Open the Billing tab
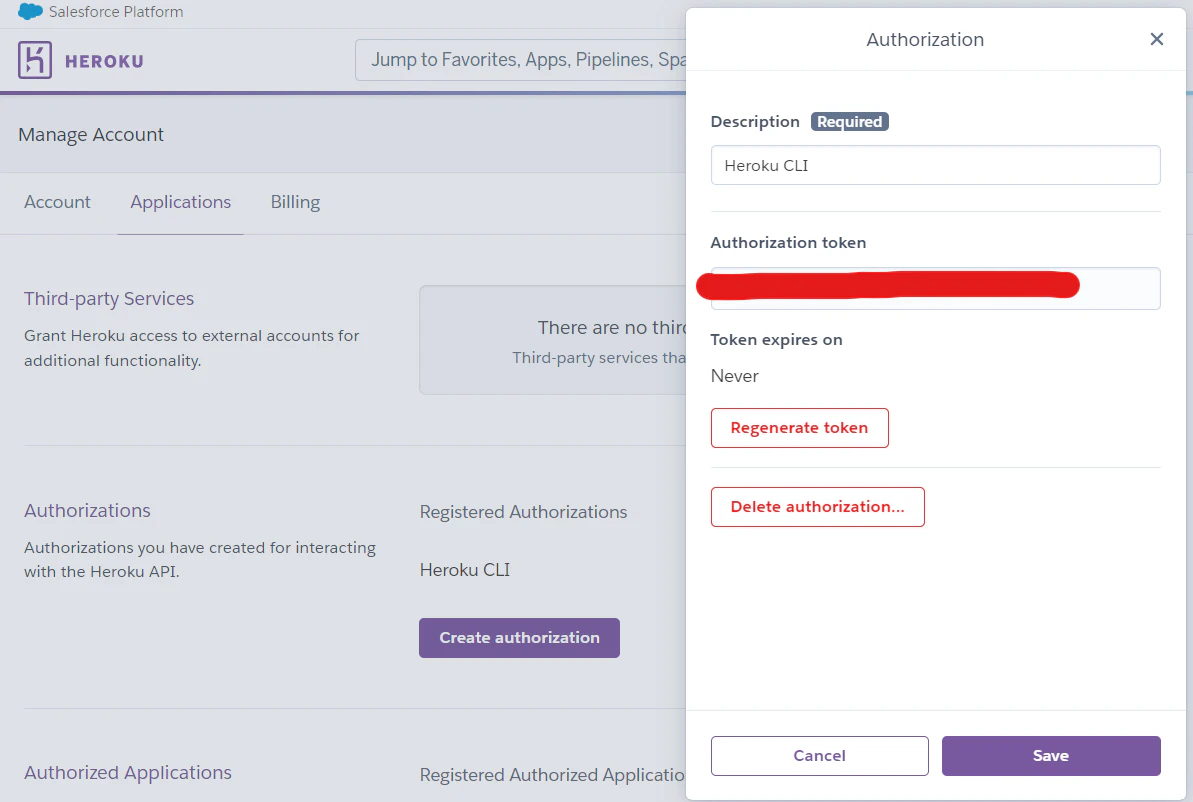The width and height of the screenshot is (1193, 802). pyautogui.click(x=295, y=202)
